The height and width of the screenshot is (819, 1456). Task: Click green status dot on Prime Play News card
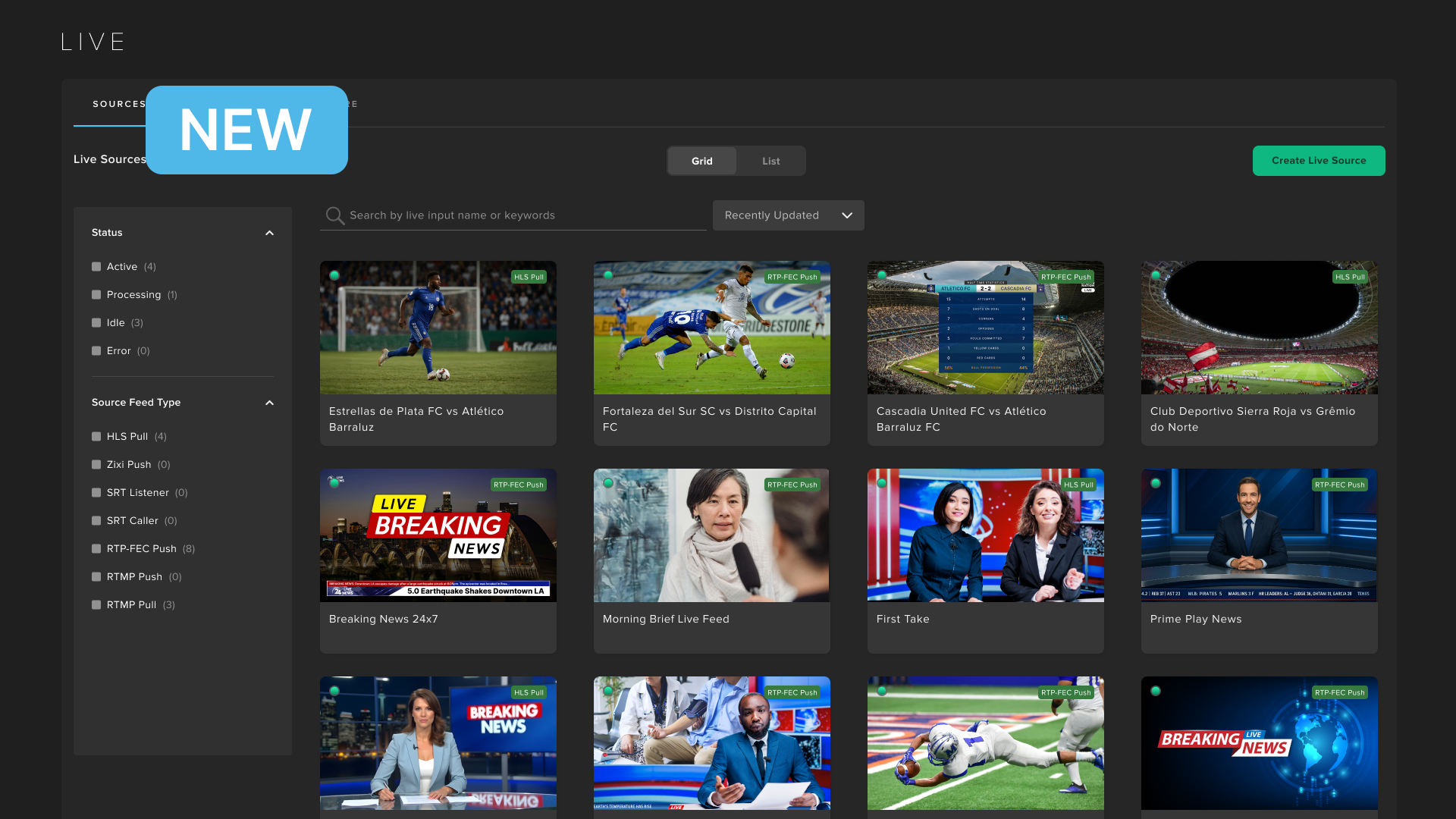[x=1156, y=483]
